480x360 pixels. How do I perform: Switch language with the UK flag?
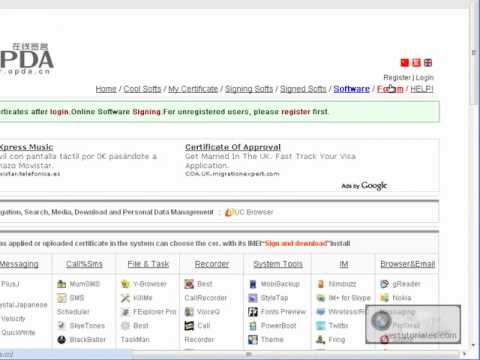pyautogui.click(x=428, y=63)
